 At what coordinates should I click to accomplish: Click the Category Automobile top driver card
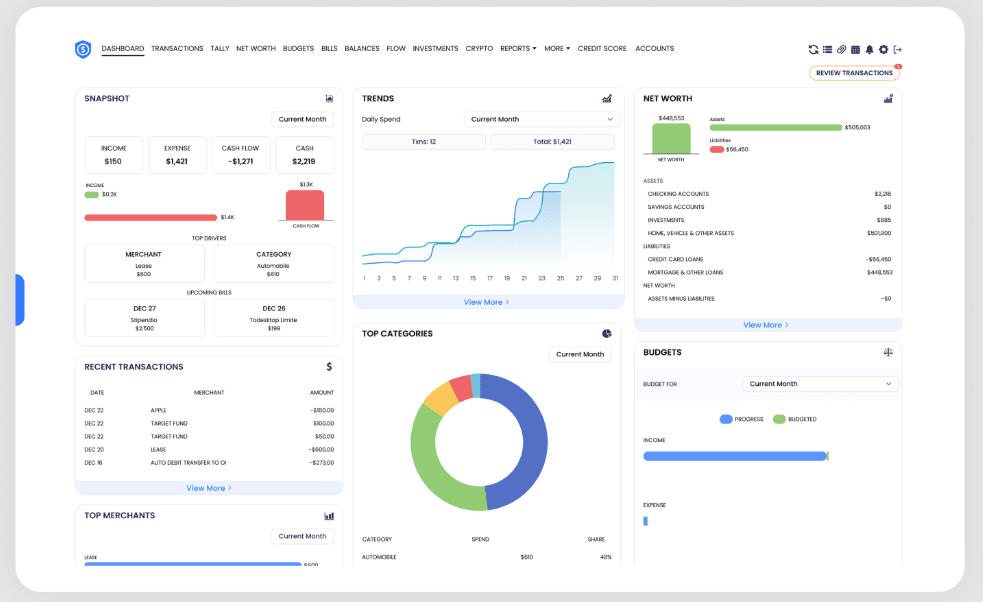pyautogui.click(x=273, y=264)
